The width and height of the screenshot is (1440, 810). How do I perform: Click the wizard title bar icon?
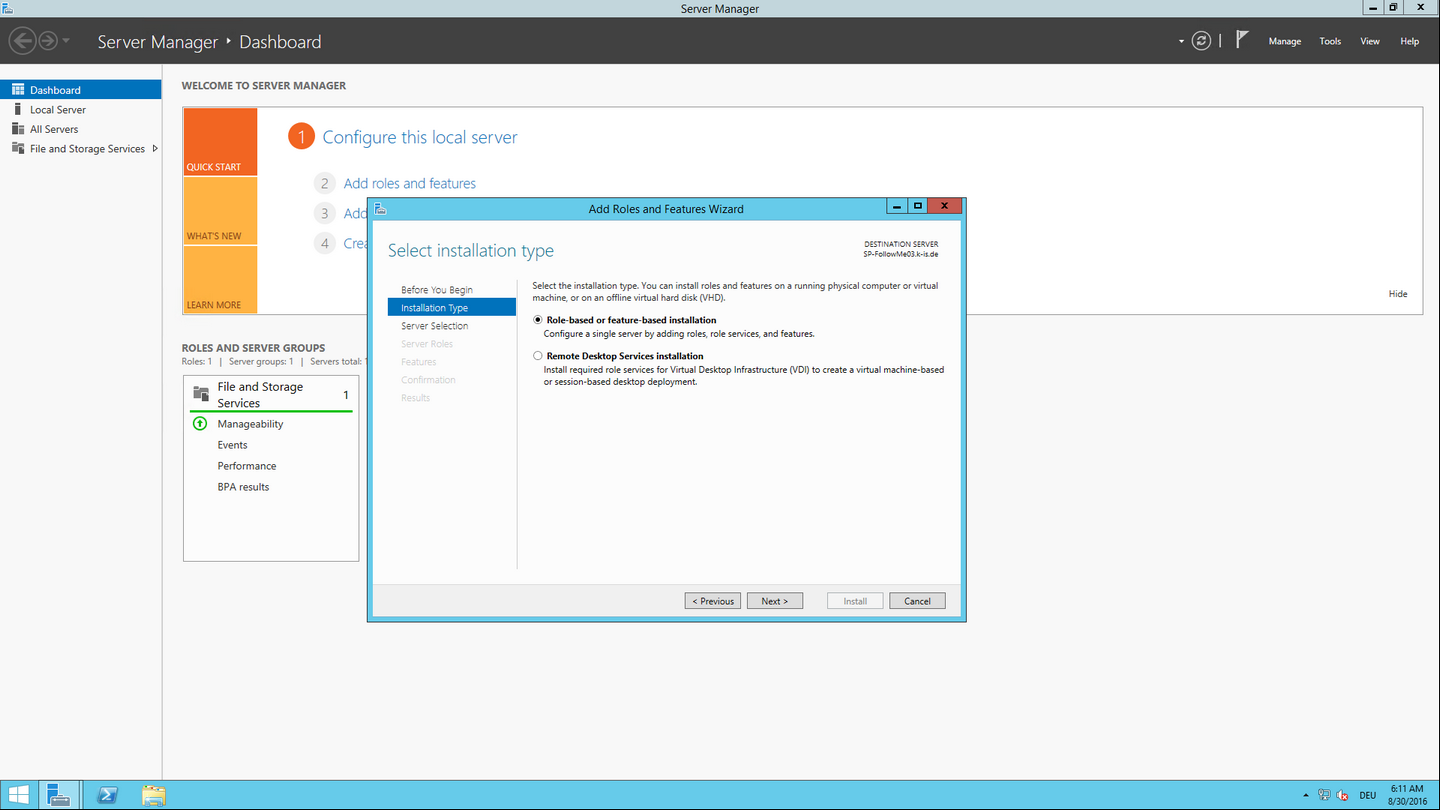coord(380,209)
